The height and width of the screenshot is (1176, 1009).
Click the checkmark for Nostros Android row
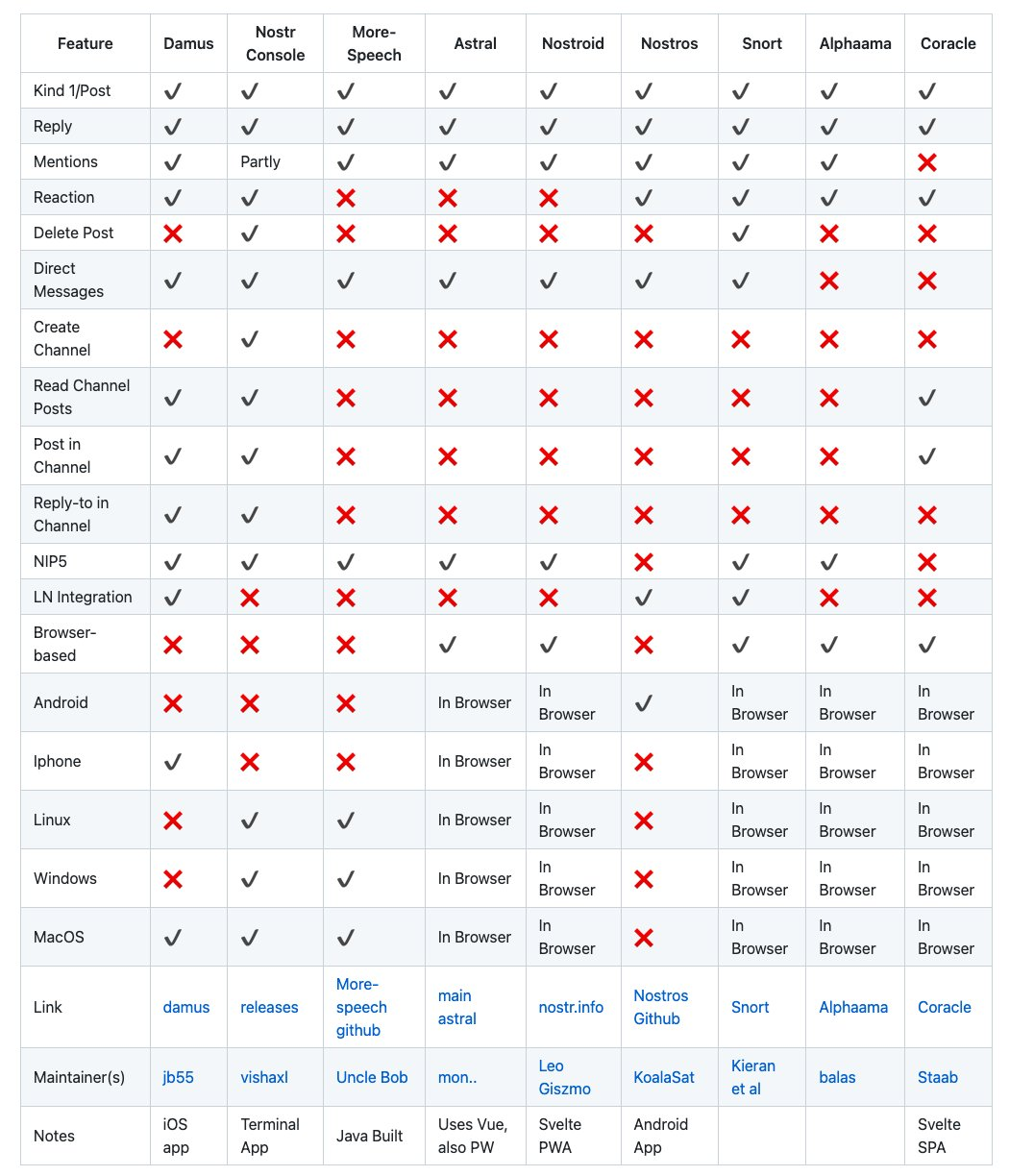click(x=644, y=703)
